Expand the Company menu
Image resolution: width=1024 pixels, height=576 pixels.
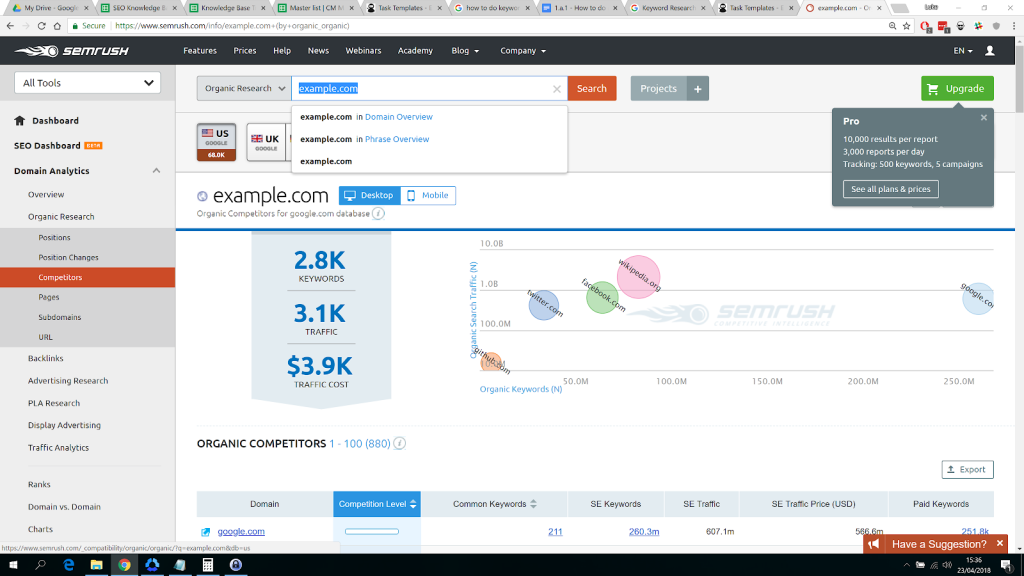[522, 51]
